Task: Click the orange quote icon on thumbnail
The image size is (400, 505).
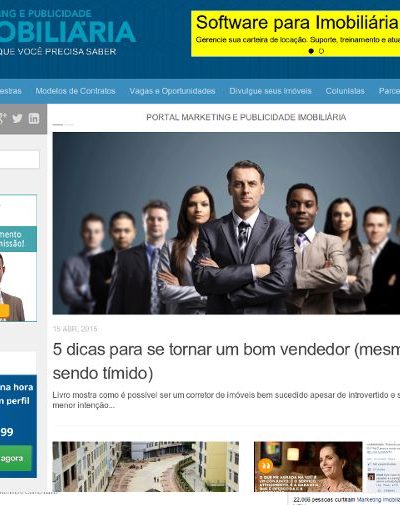Action: [266, 465]
